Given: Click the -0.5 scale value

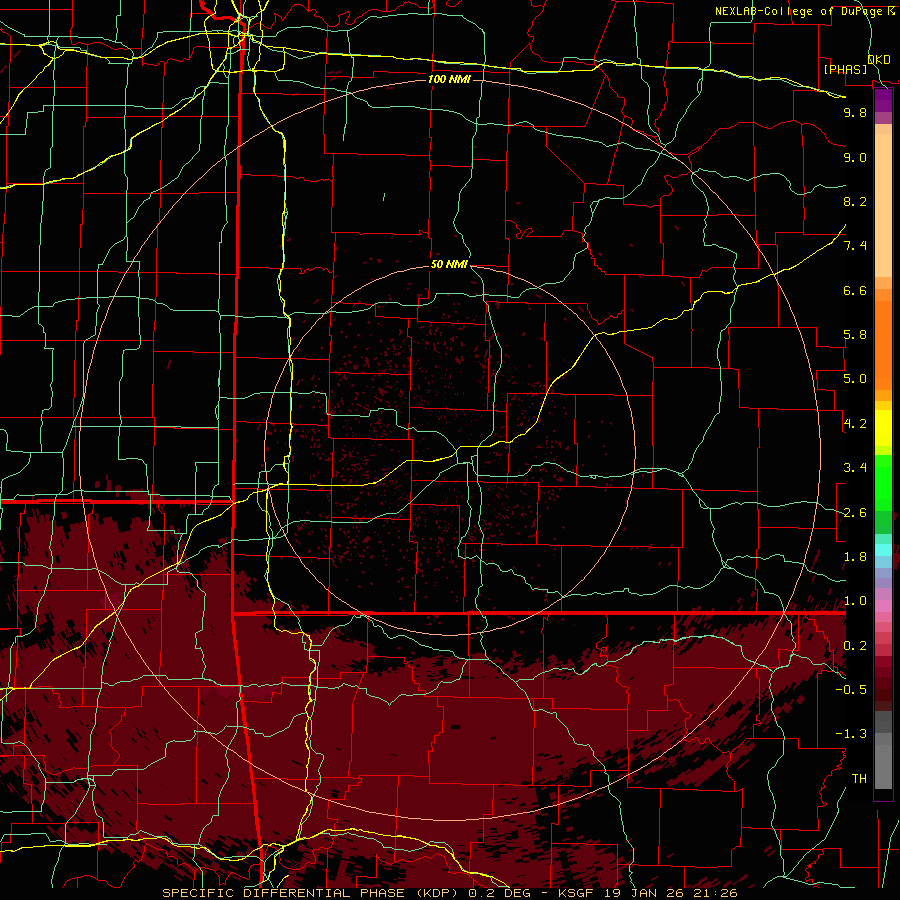Looking at the screenshot, I should pos(851,689).
